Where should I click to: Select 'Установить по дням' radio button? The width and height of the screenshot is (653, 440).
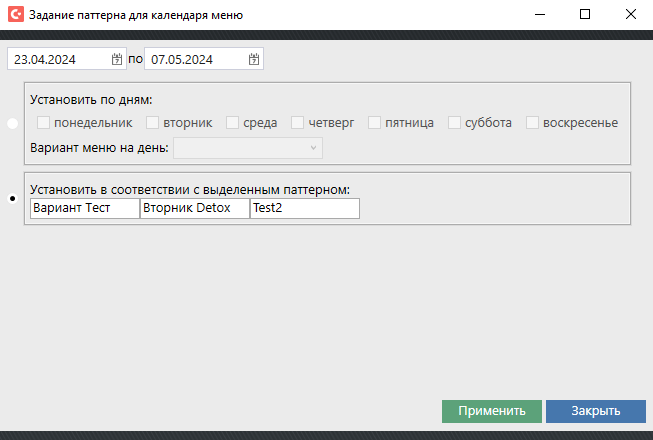[12, 124]
